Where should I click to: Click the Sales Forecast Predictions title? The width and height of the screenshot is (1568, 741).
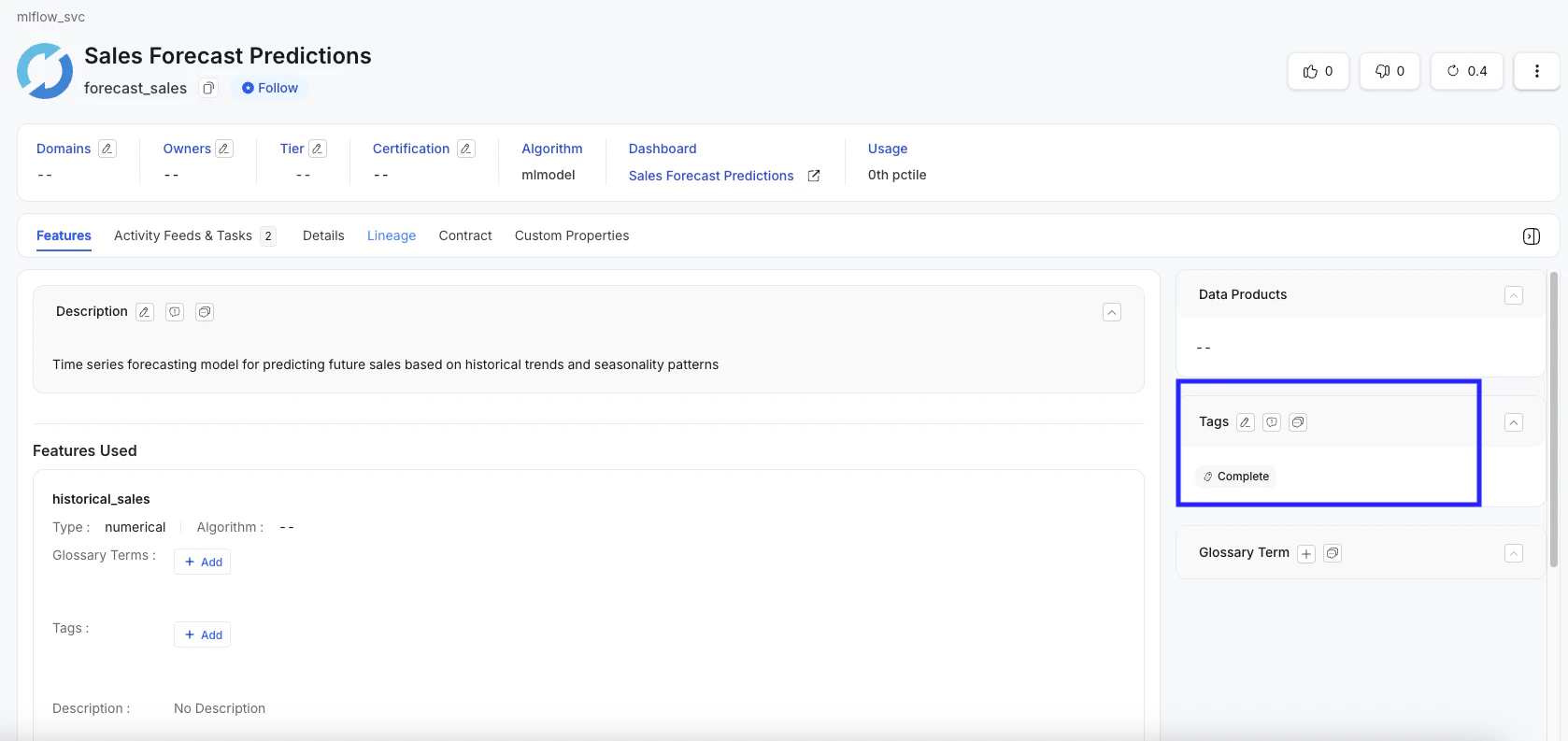click(228, 56)
